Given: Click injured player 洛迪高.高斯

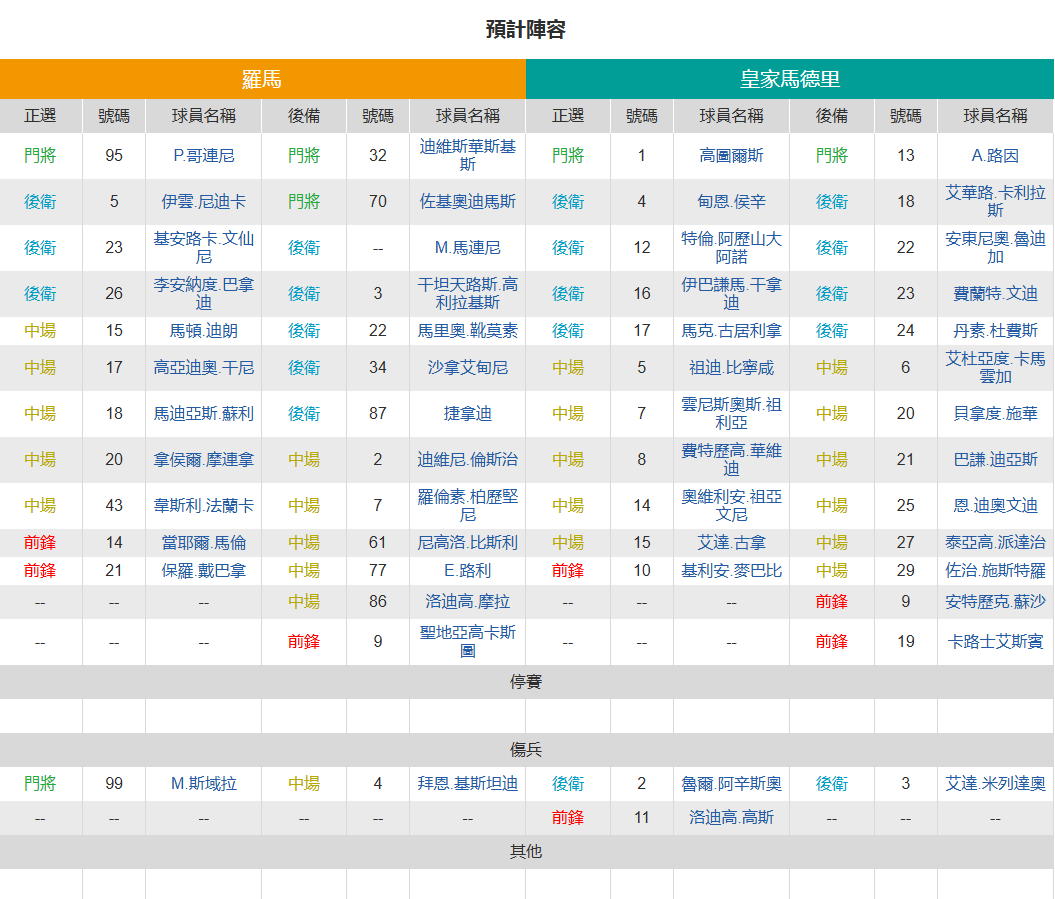Looking at the screenshot, I should 731,817.
